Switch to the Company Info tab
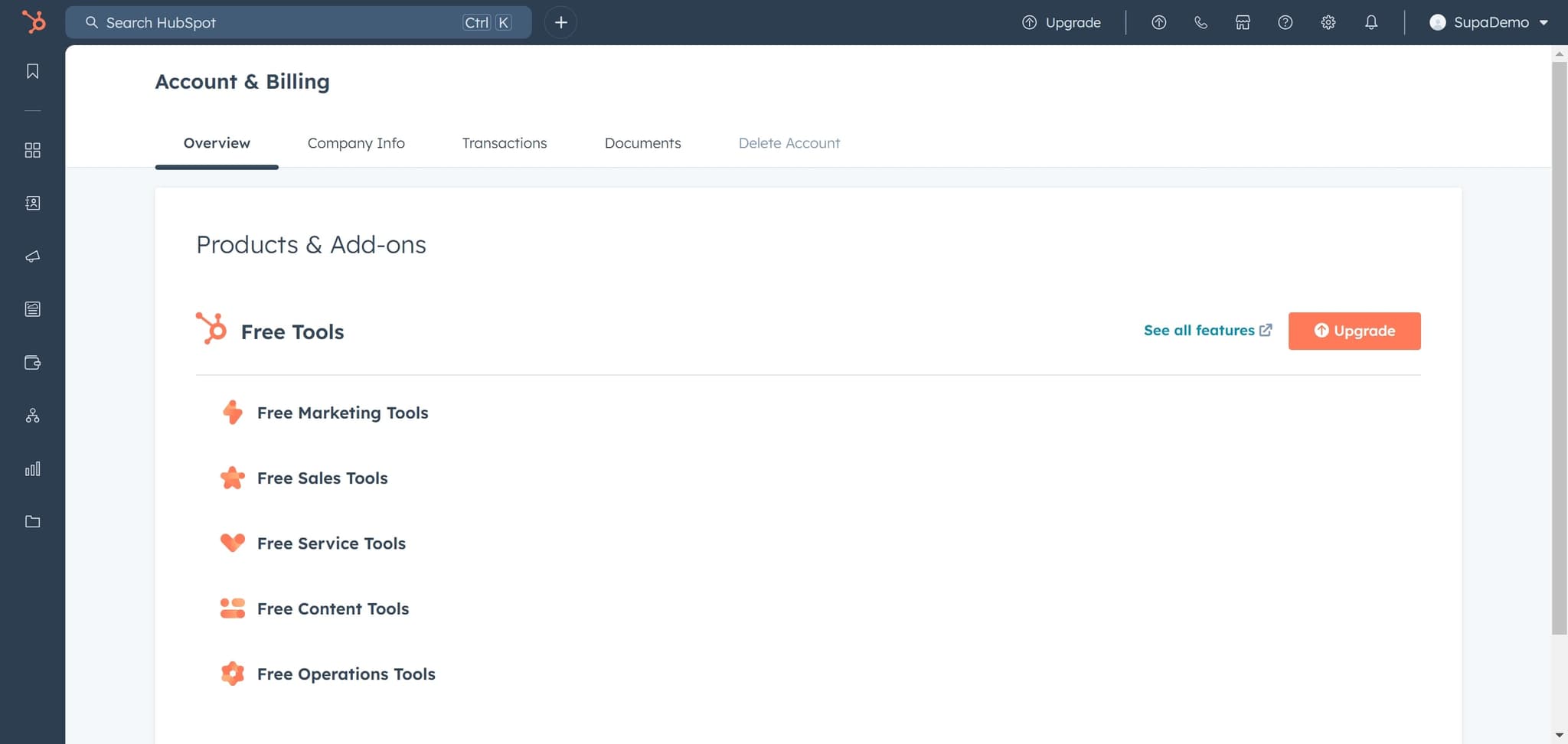 pos(356,143)
